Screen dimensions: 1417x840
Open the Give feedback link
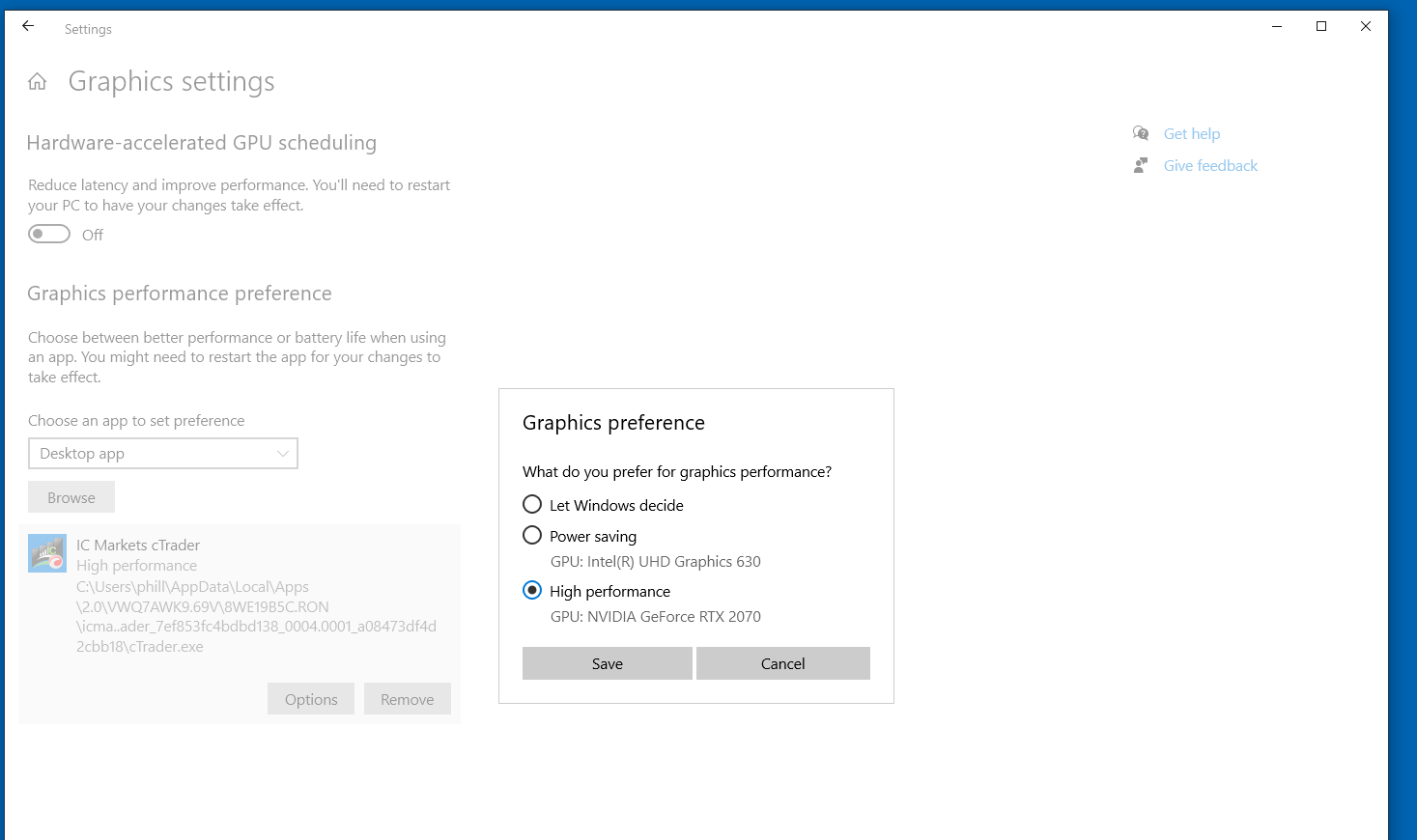coord(1210,166)
